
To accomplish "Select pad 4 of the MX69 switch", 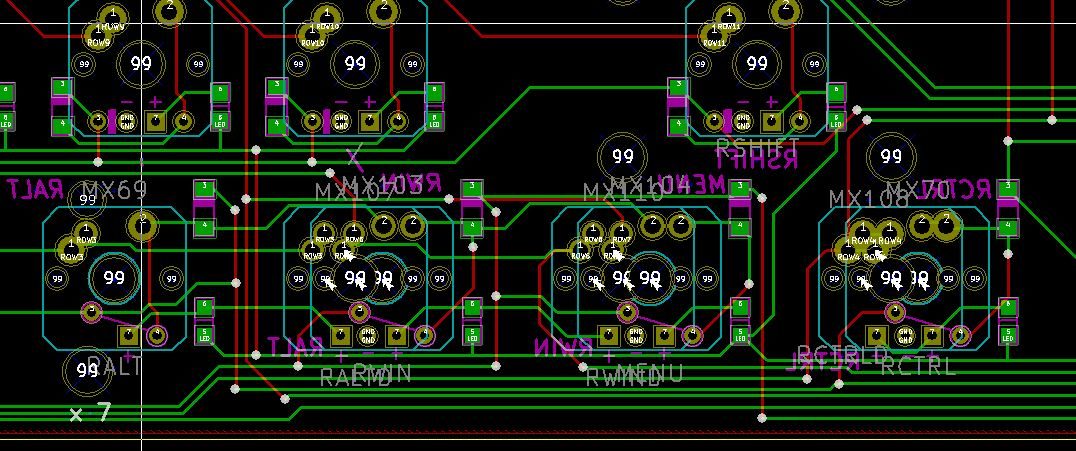I will click(157, 335).
